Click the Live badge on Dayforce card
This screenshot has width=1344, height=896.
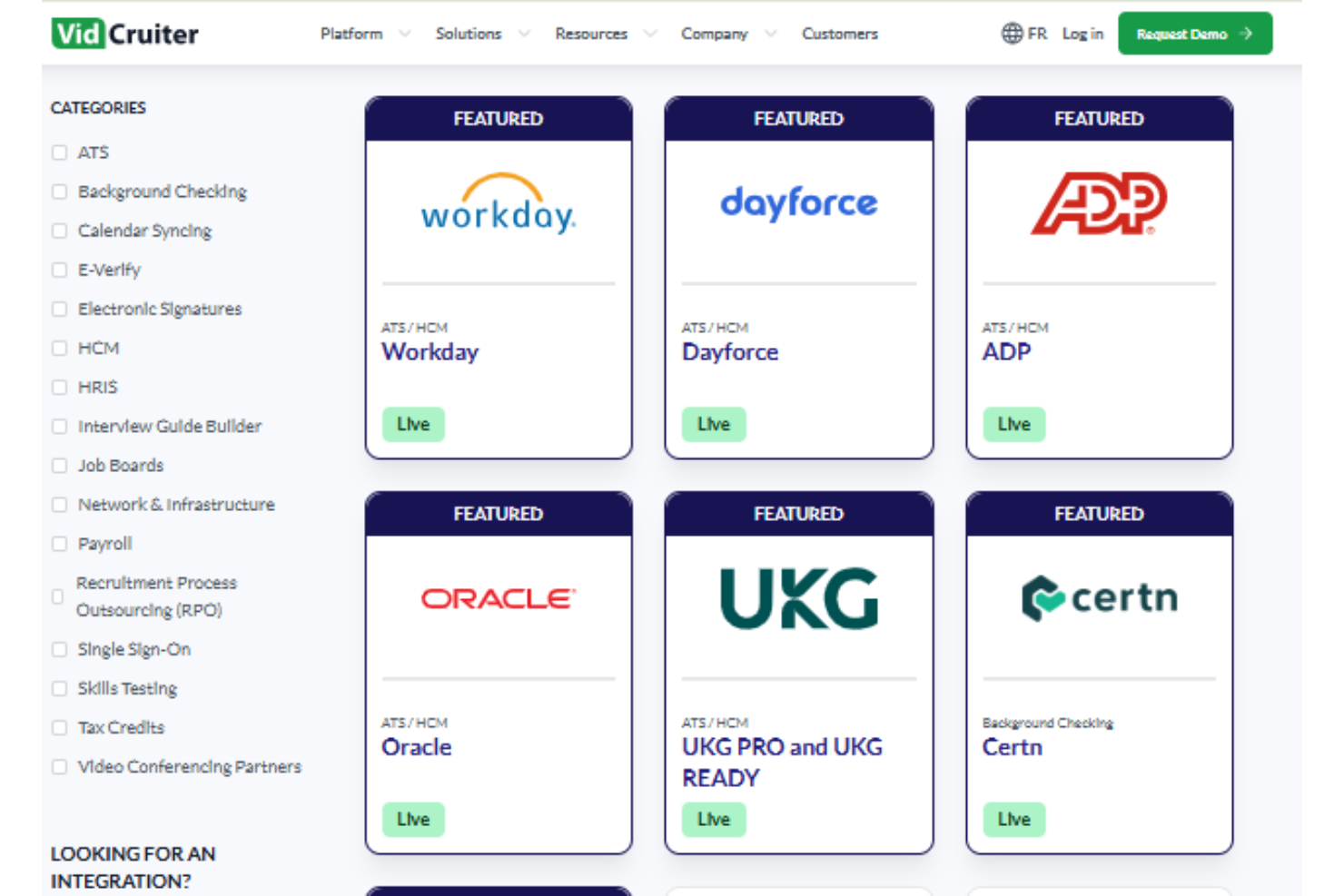click(x=714, y=424)
